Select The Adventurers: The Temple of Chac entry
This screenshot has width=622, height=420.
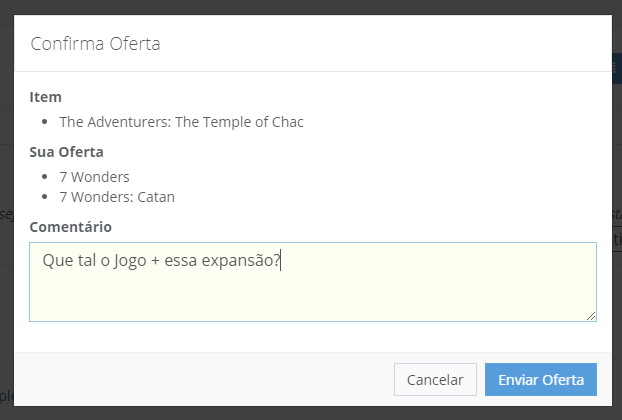[x=181, y=122]
